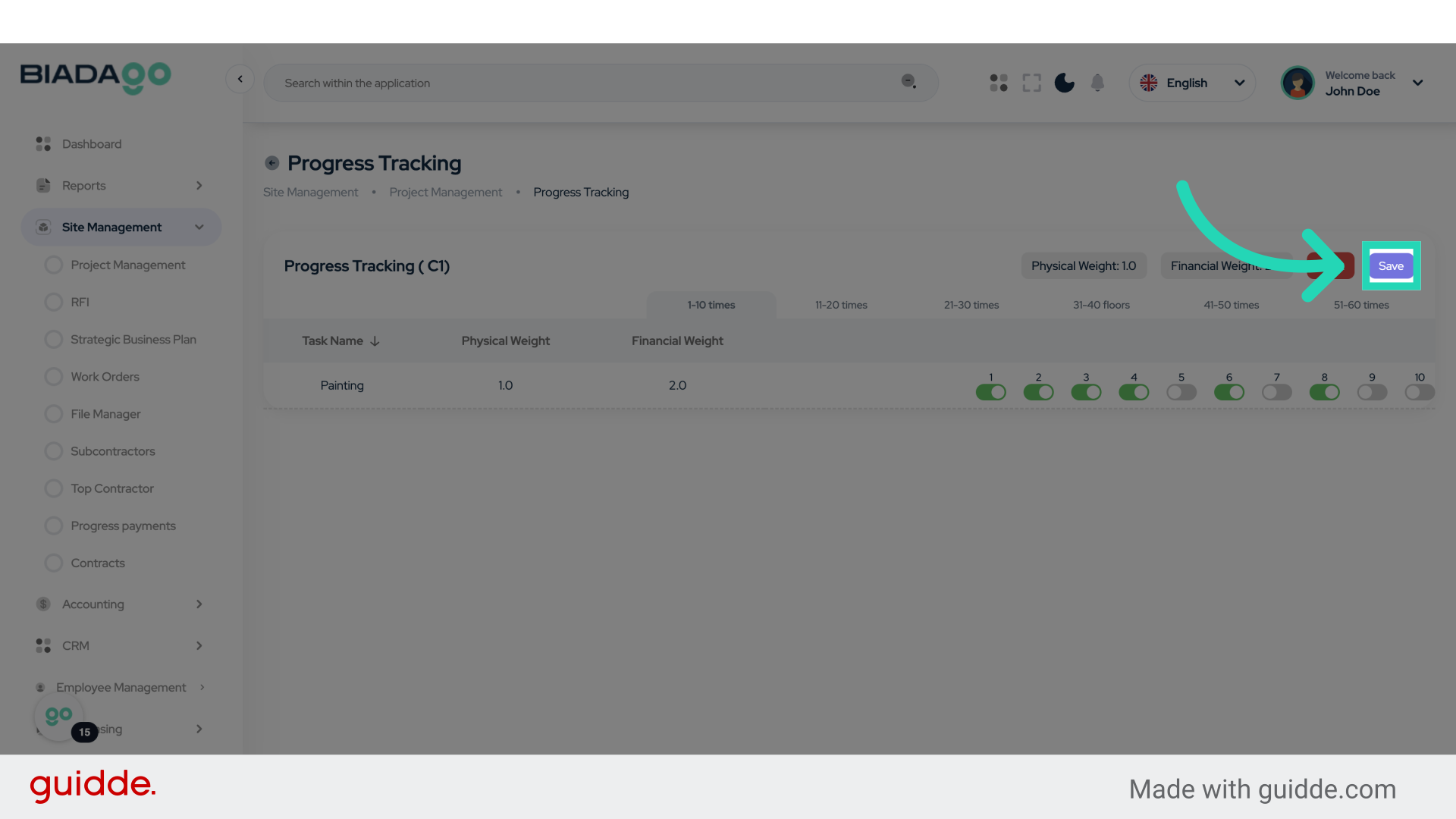Turn on toggle number 10 for Painting

(x=1419, y=392)
